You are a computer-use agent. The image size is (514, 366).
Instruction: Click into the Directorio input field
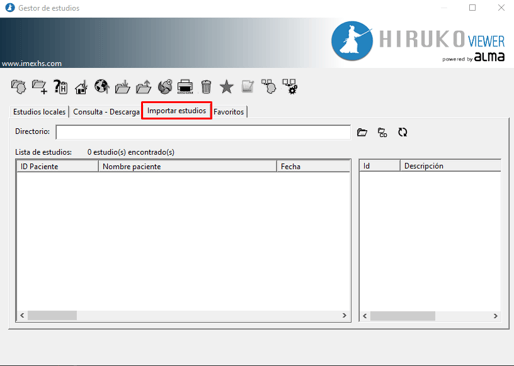[x=203, y=132]
